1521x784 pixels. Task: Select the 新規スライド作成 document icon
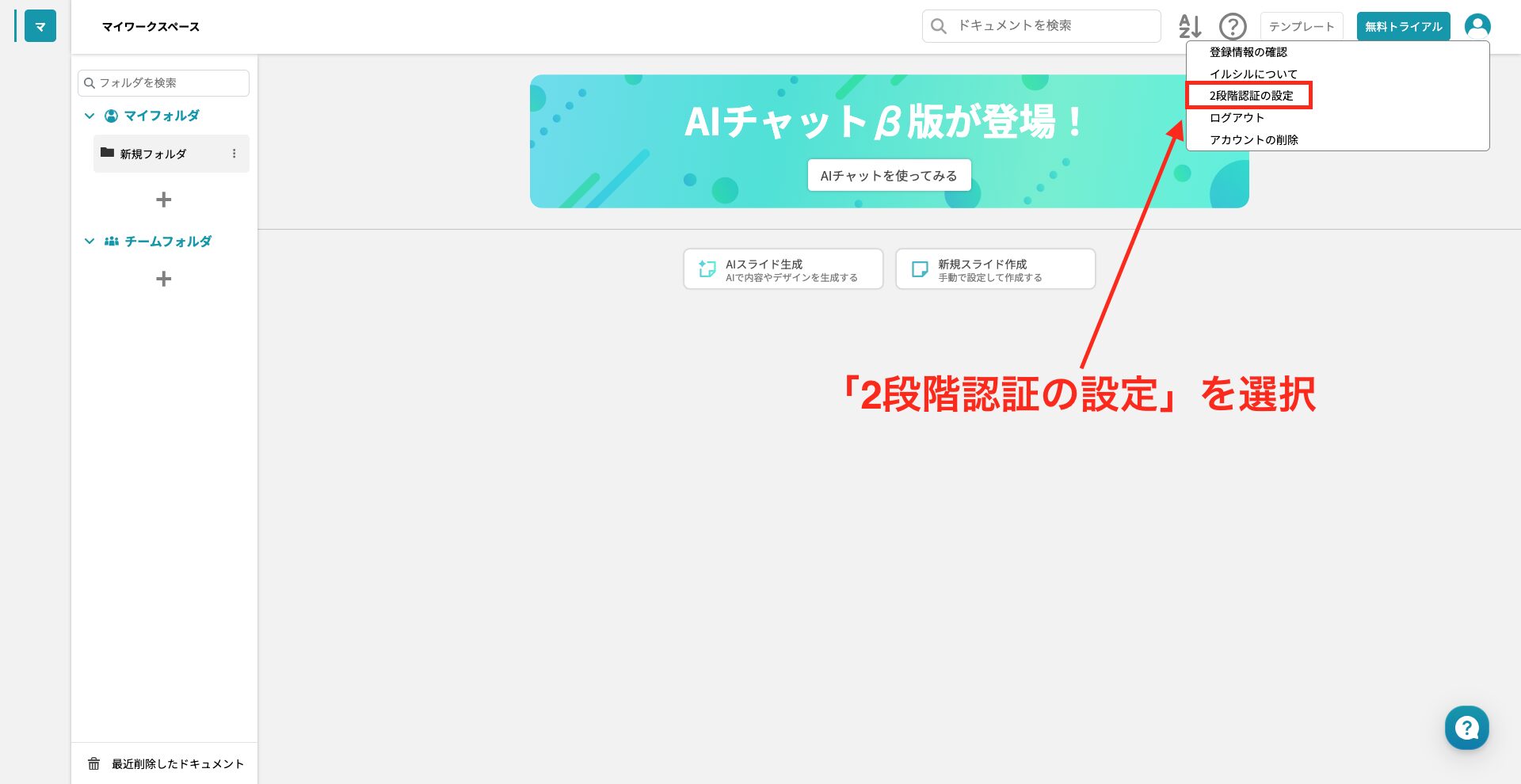click(920, 268)
